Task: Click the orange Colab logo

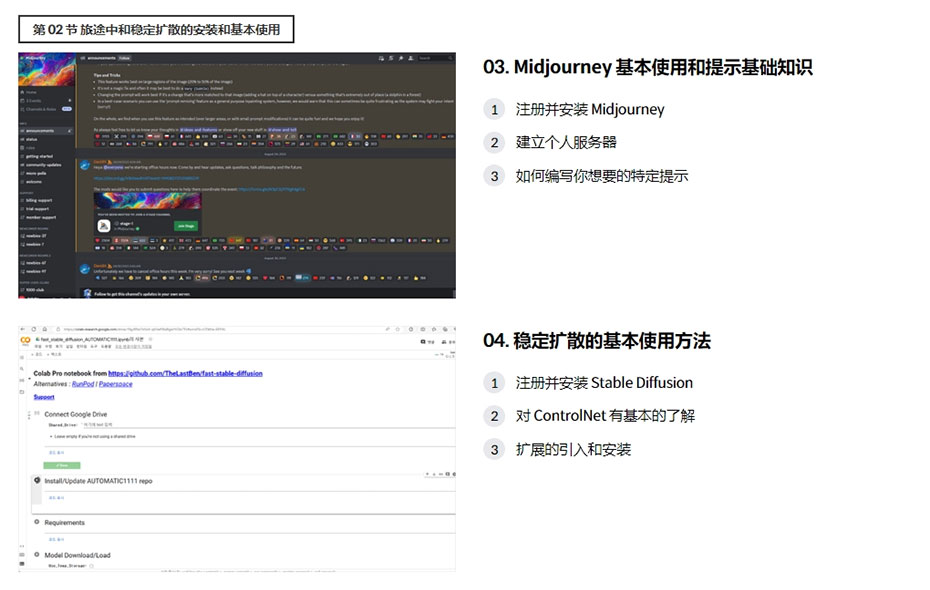Action: tap(26, 340)
